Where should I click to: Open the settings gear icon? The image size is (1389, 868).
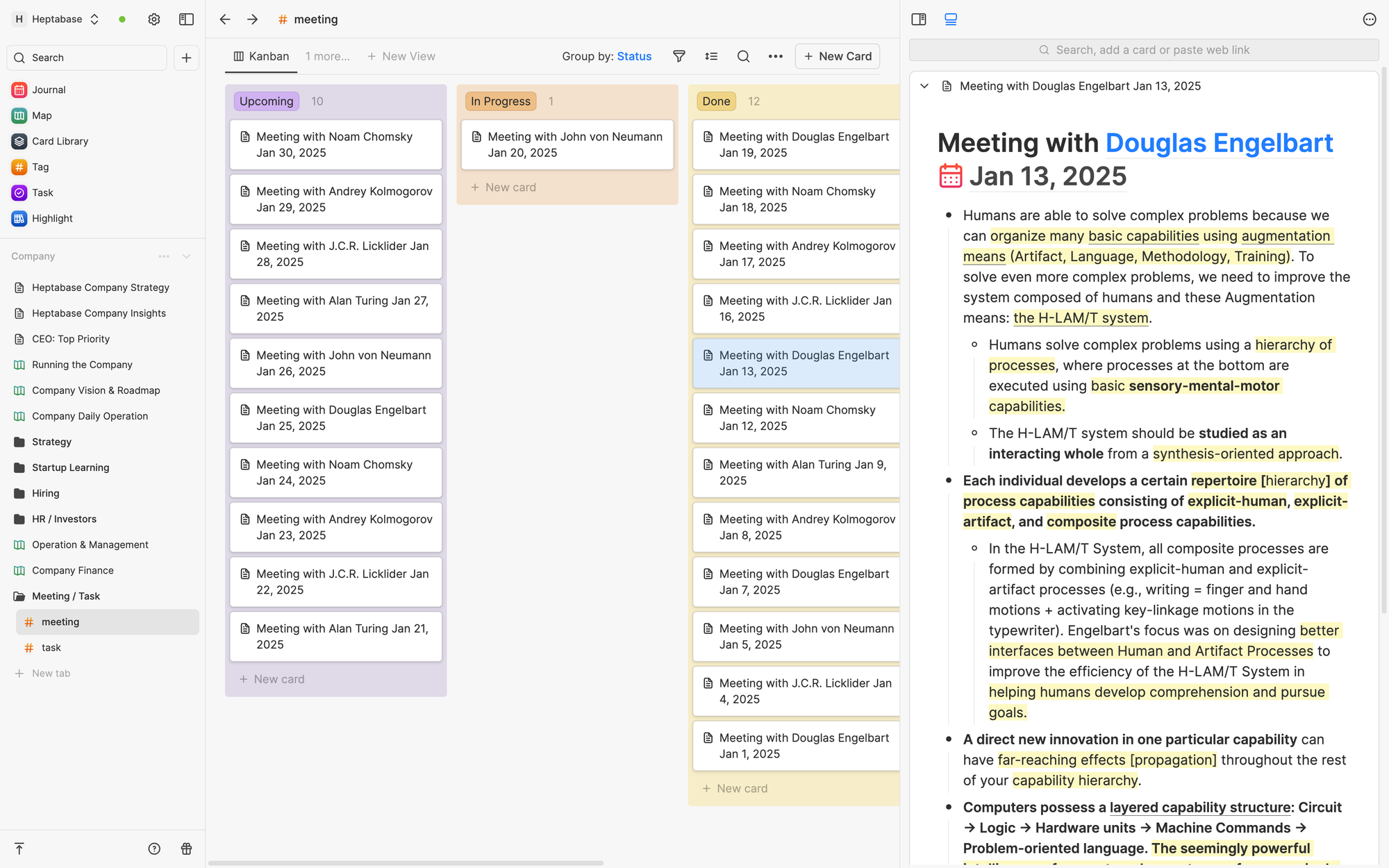(154, 19)
